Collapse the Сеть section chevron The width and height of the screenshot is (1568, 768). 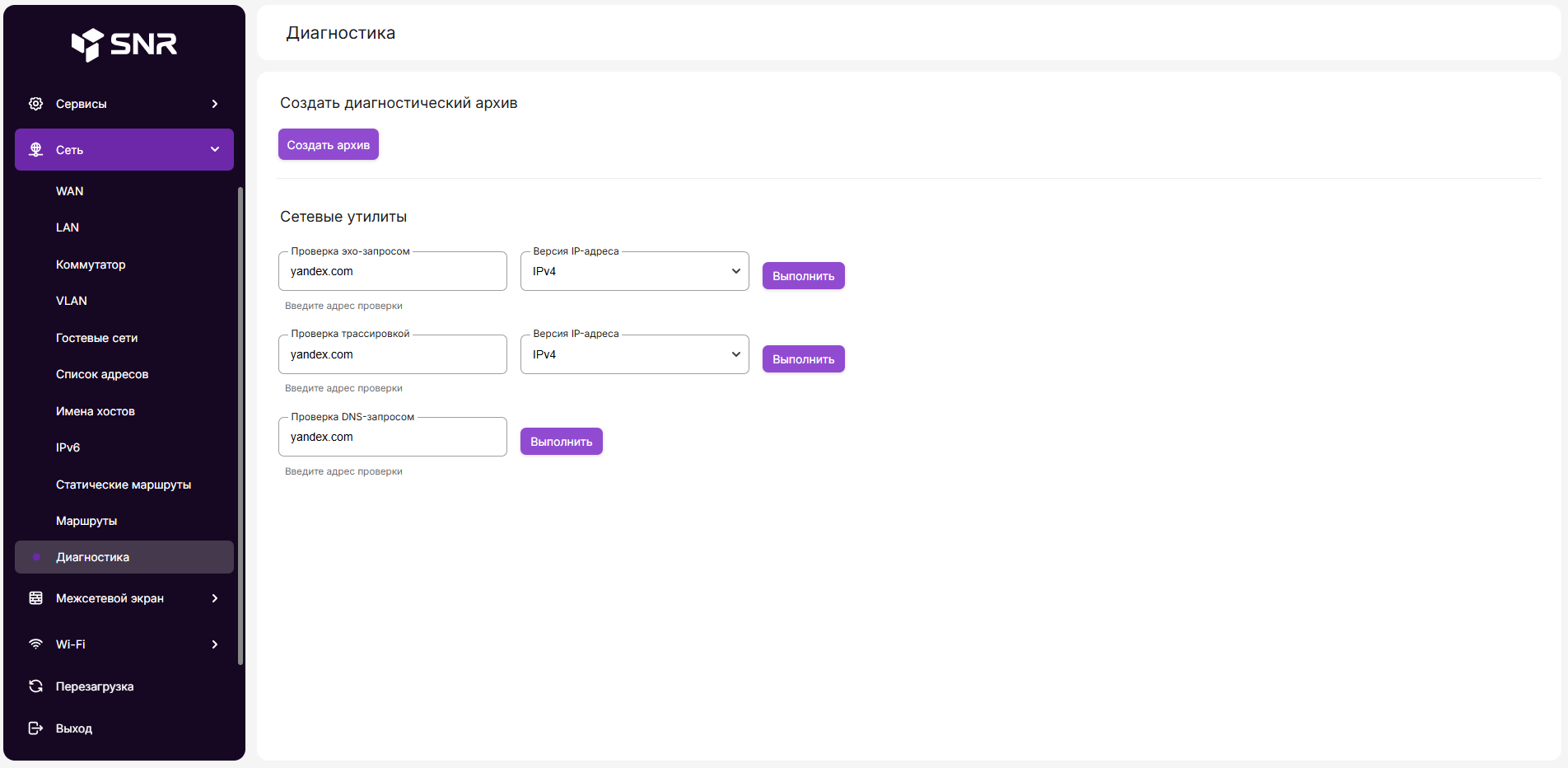[x=215, y=150]
